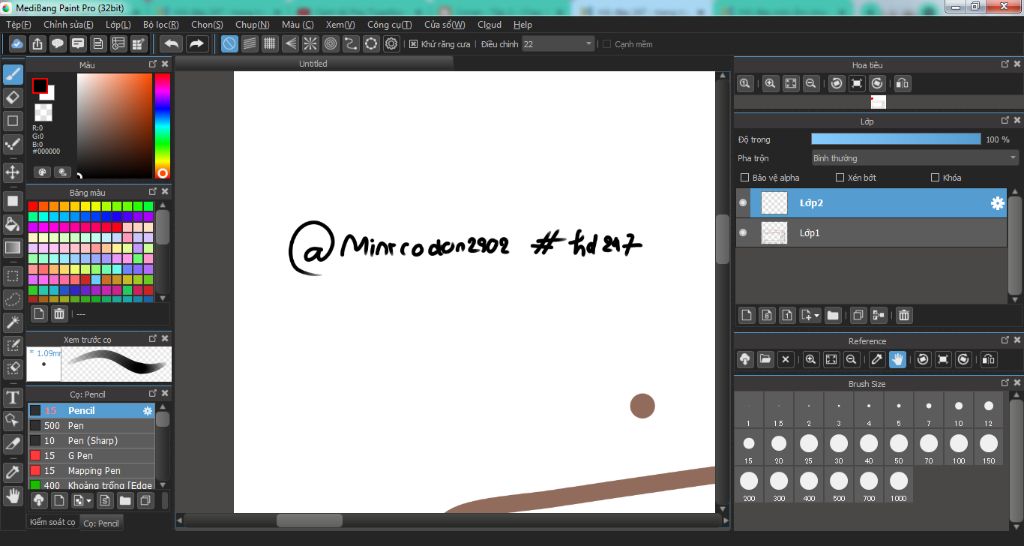Viewport: 1024px width, 546px height.
Task: Activate hand tool in Reference panel
Action: tap(897, 359)
